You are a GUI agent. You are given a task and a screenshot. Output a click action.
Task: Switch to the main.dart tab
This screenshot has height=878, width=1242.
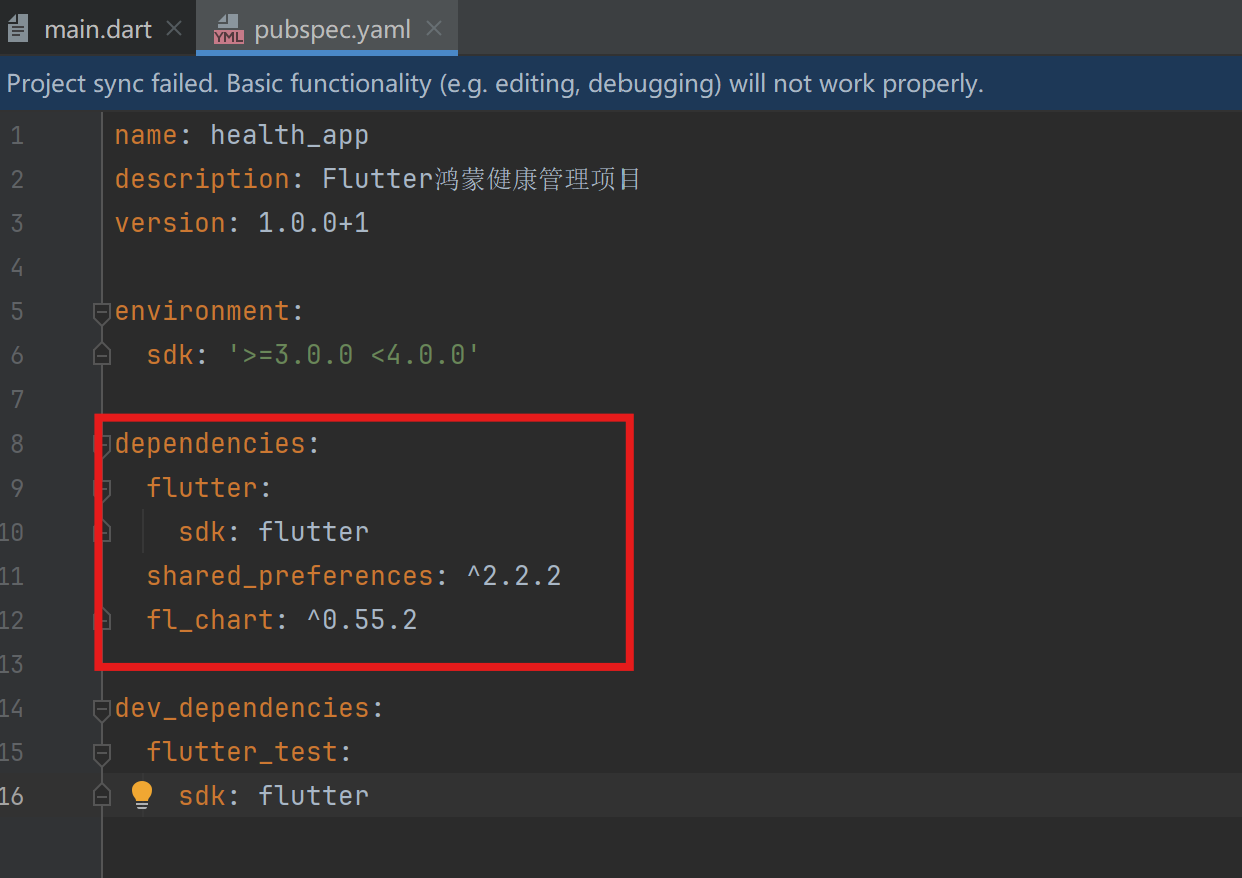tap(98, 29)
